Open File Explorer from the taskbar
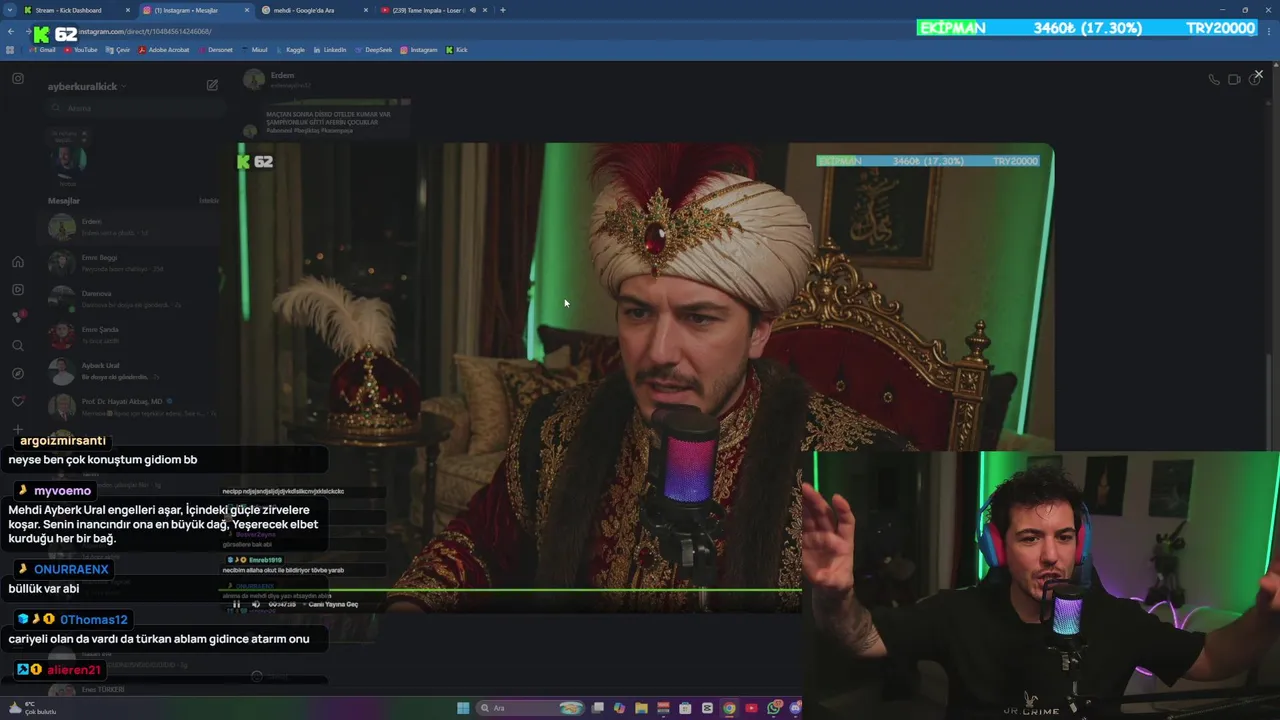 642,708
